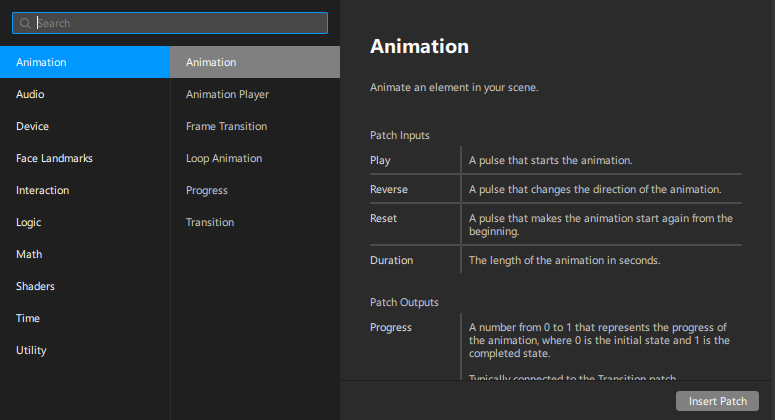Select the Frame Transition patch

[x=254, y=126]
